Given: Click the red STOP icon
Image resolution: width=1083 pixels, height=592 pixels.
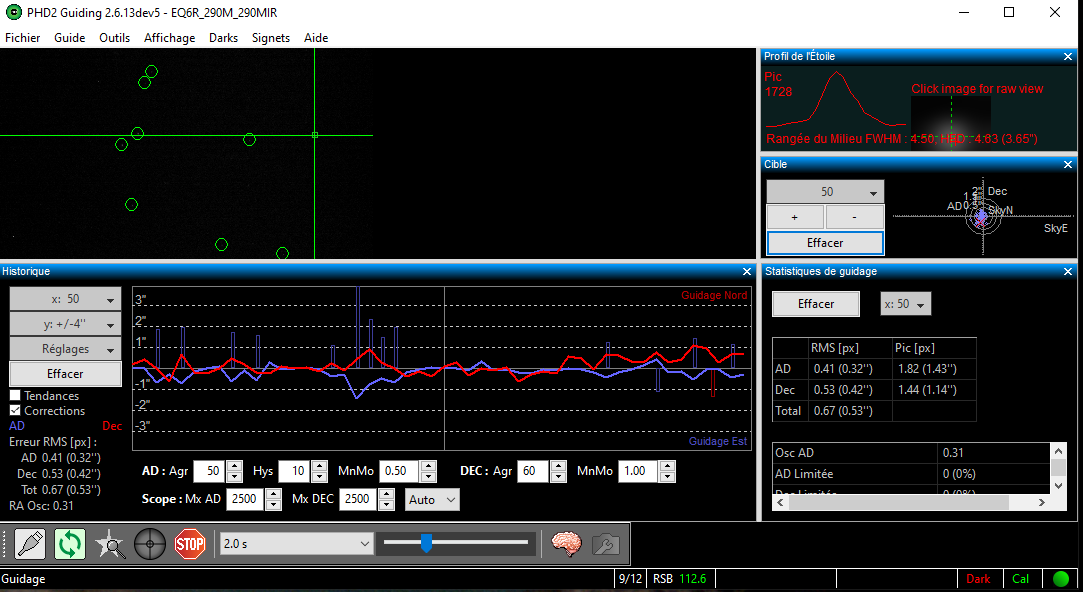Looking at the screenshot, I should pos(190,544).
